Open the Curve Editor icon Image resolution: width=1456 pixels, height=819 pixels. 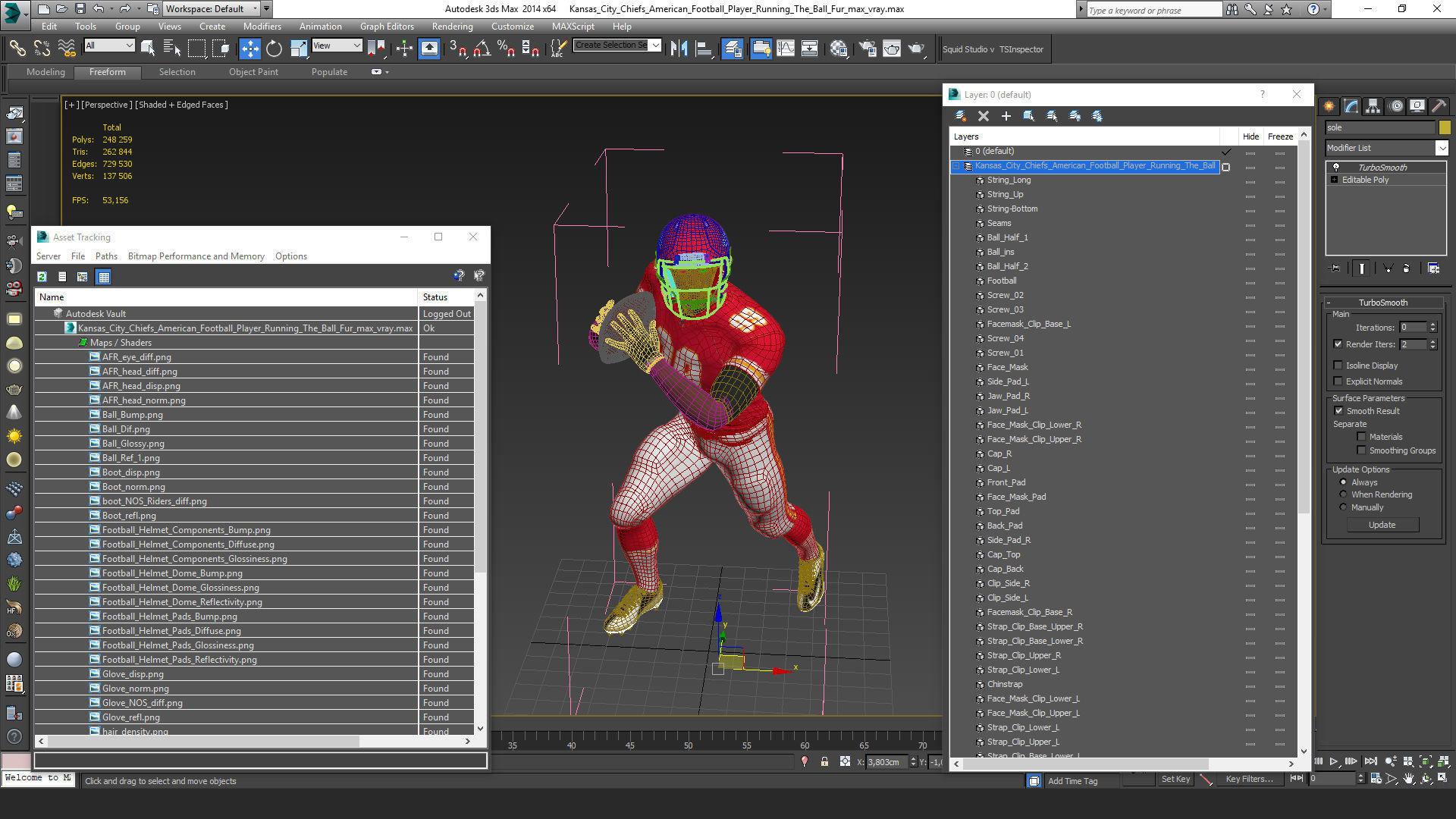point(786,49)
